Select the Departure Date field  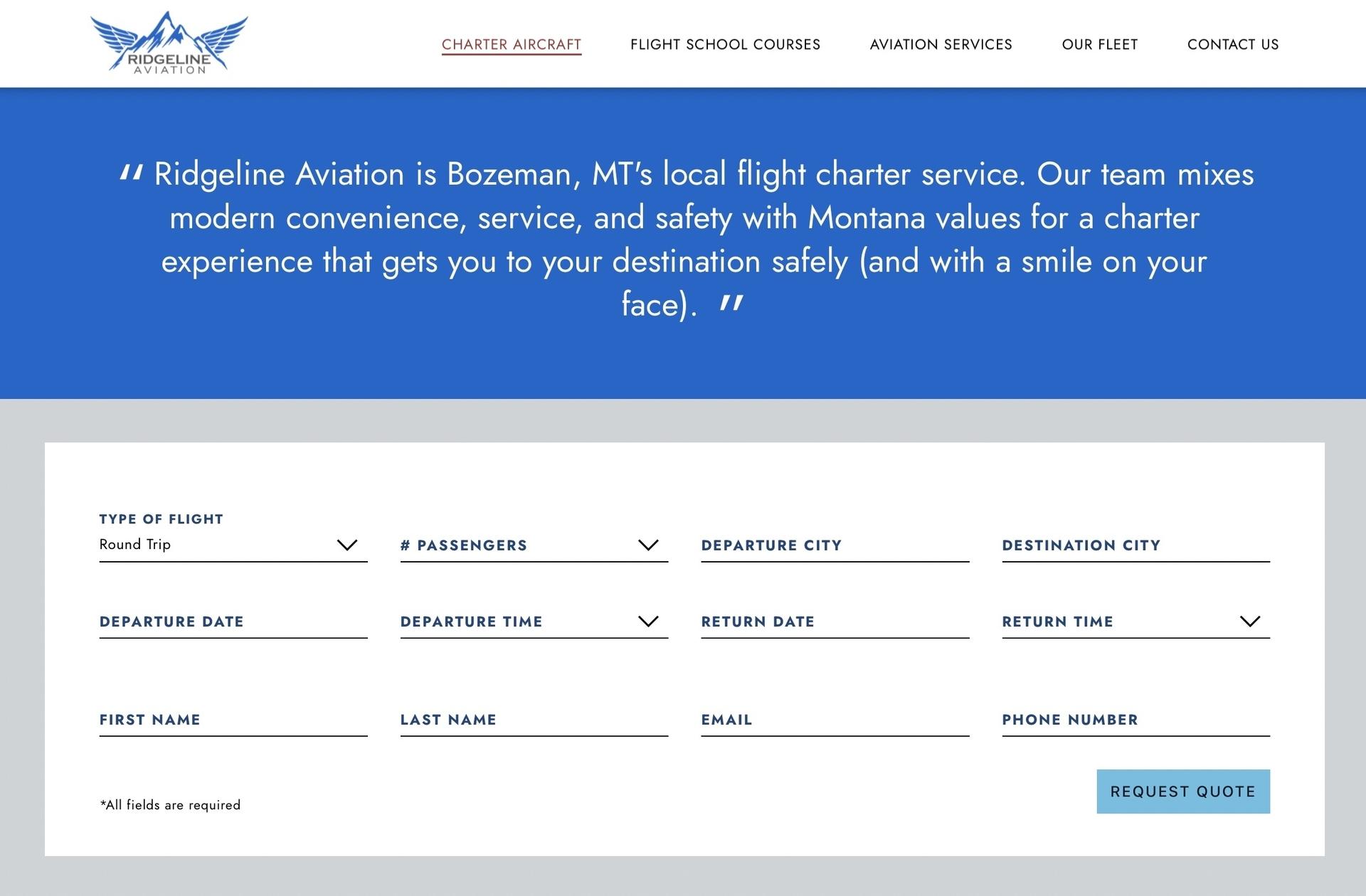233,622
